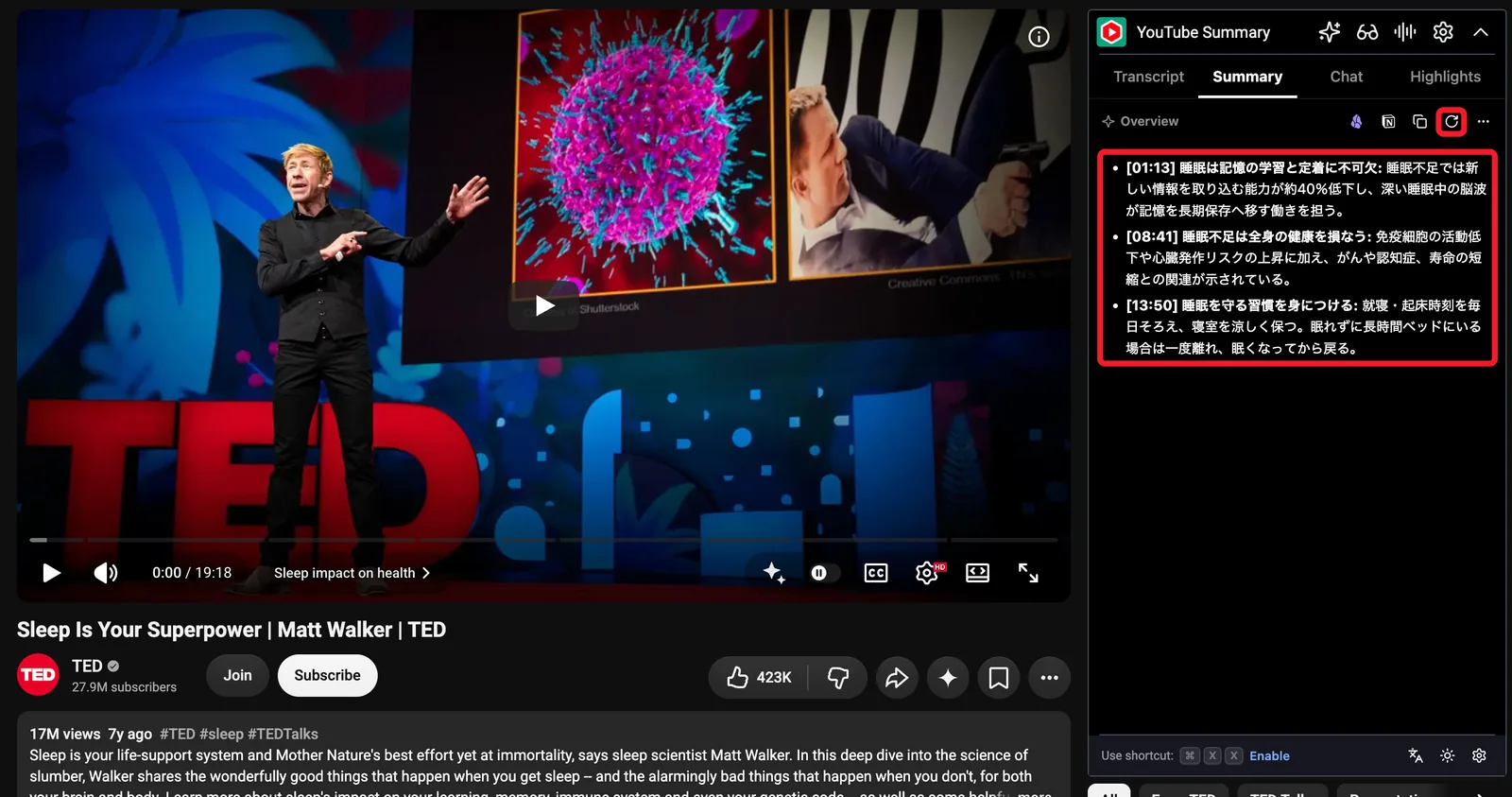Switch to the Transcript tab
This screenshot has height=797, width=1512.
(1148, 77)
